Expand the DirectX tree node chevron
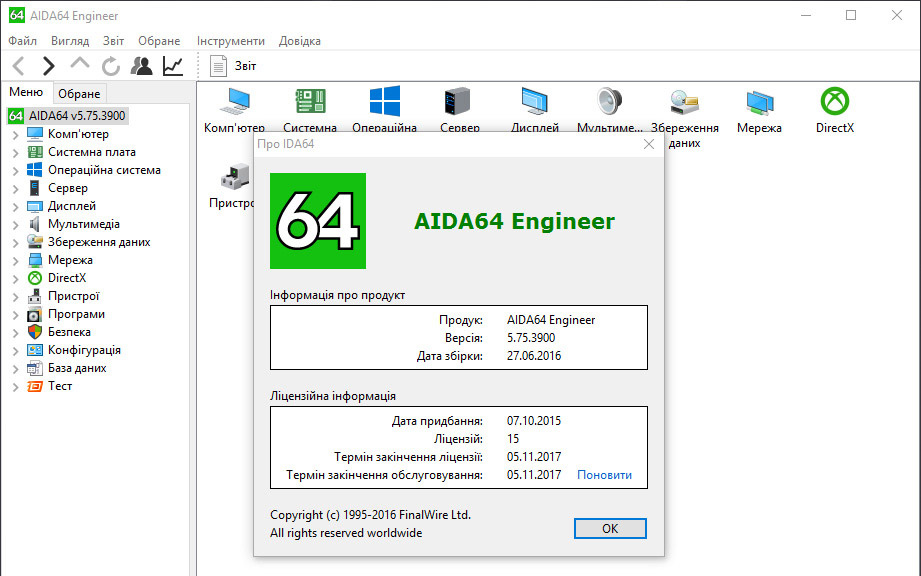The height and width of the screenshot is (576, 921). point(16,279)
